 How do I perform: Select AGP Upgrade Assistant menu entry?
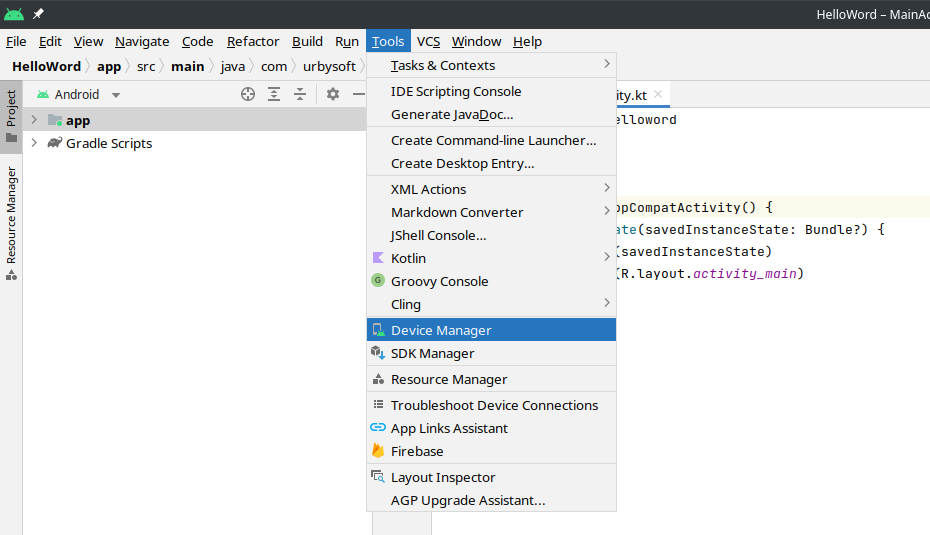[x=467, y=500]
